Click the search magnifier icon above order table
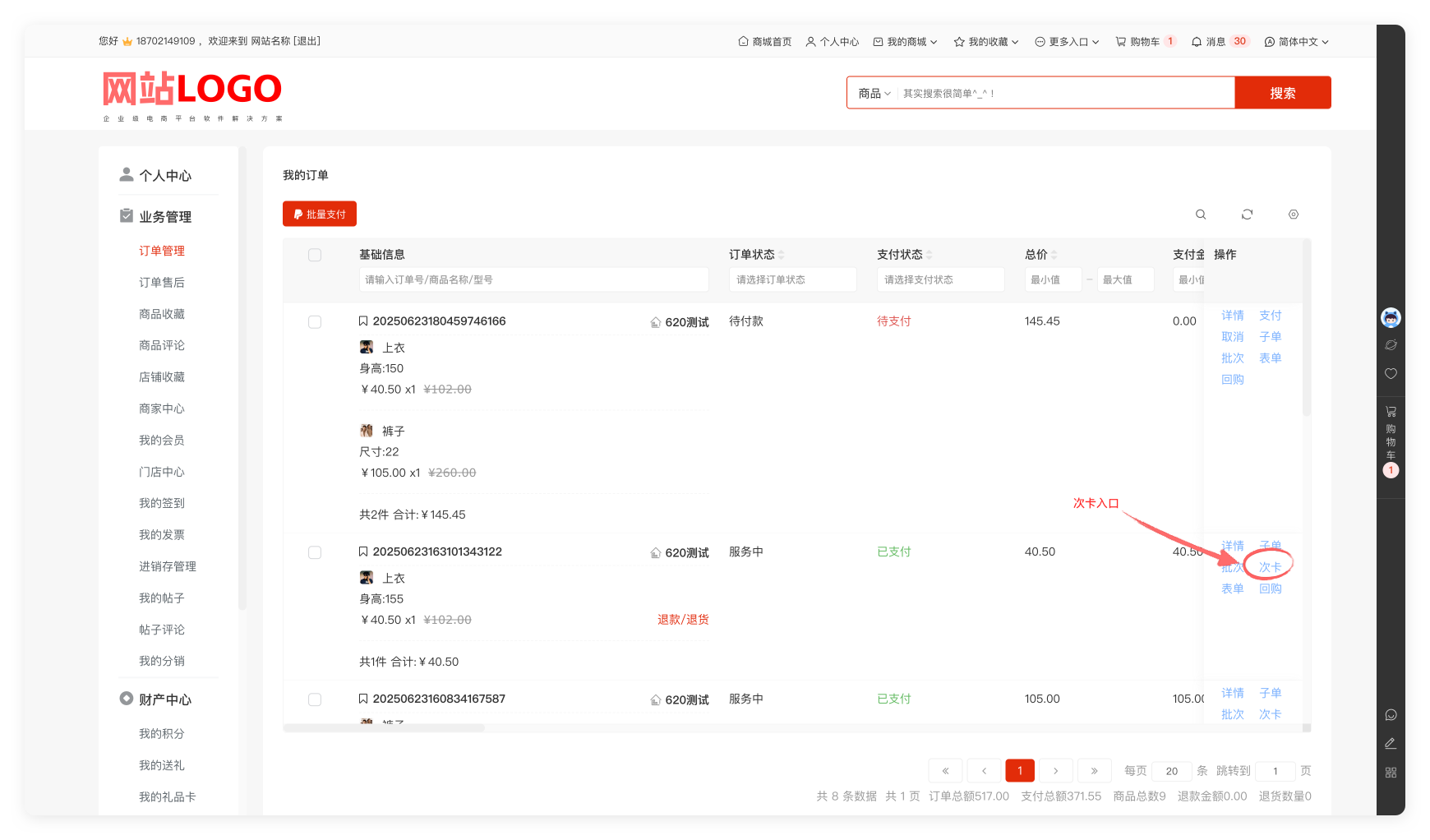Viewport: 1430px width, 840px height. click(x=1201, y=215)
